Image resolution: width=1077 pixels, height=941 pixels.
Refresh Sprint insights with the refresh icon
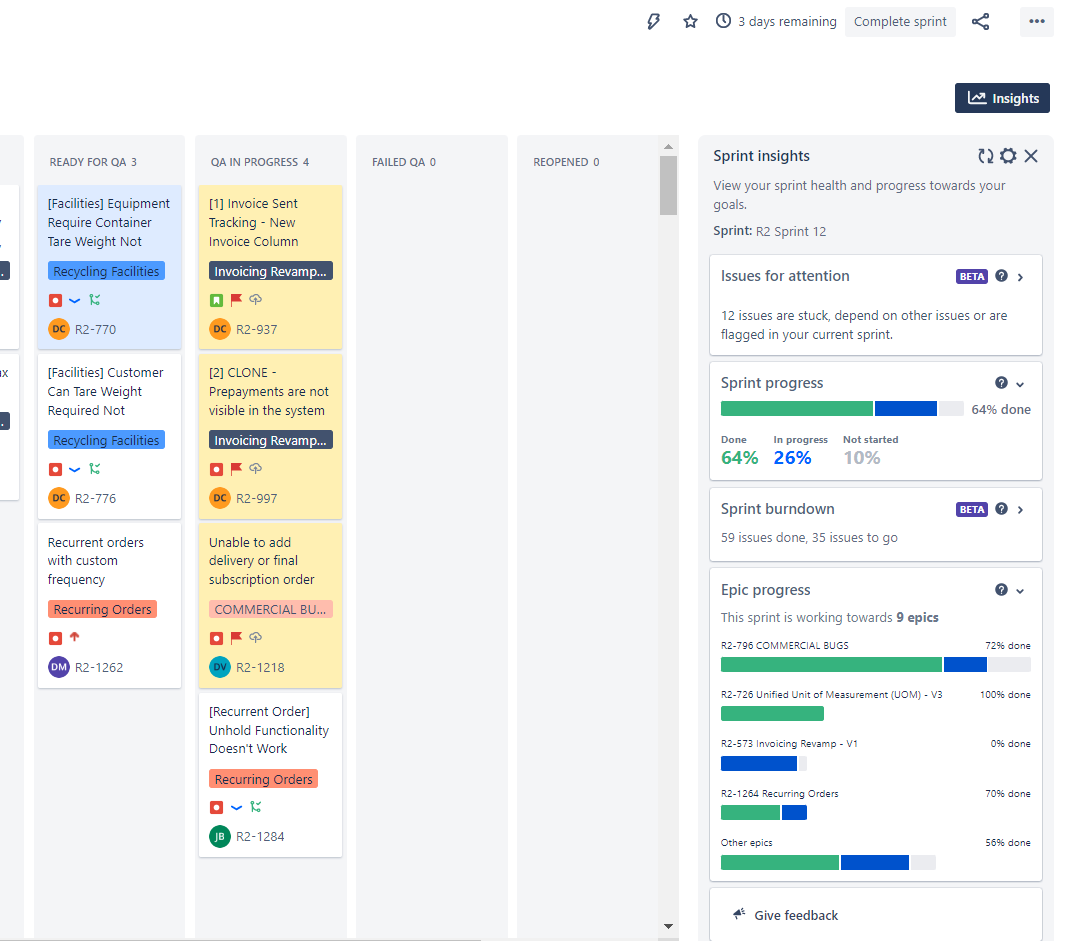(985, 156)
